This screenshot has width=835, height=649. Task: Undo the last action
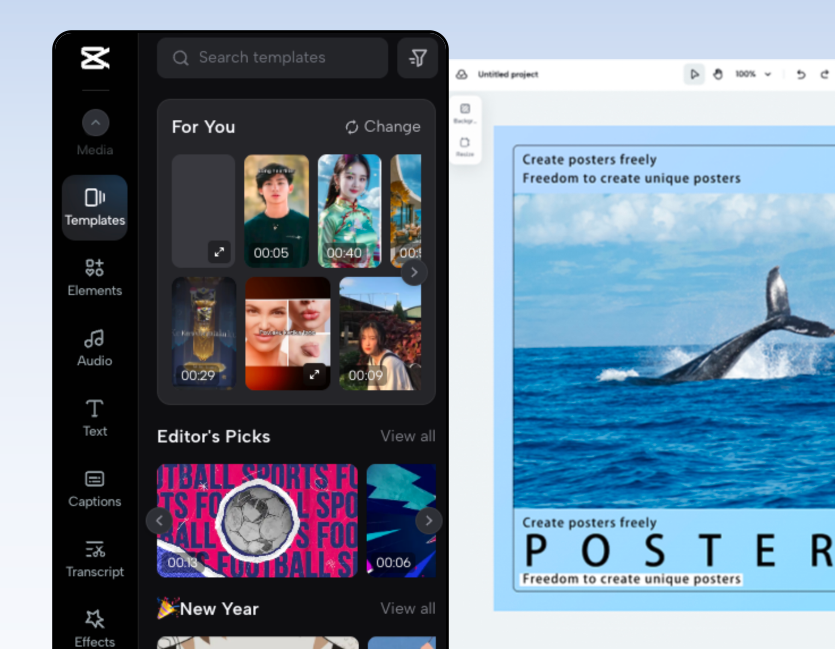click(x=801, y=74)
